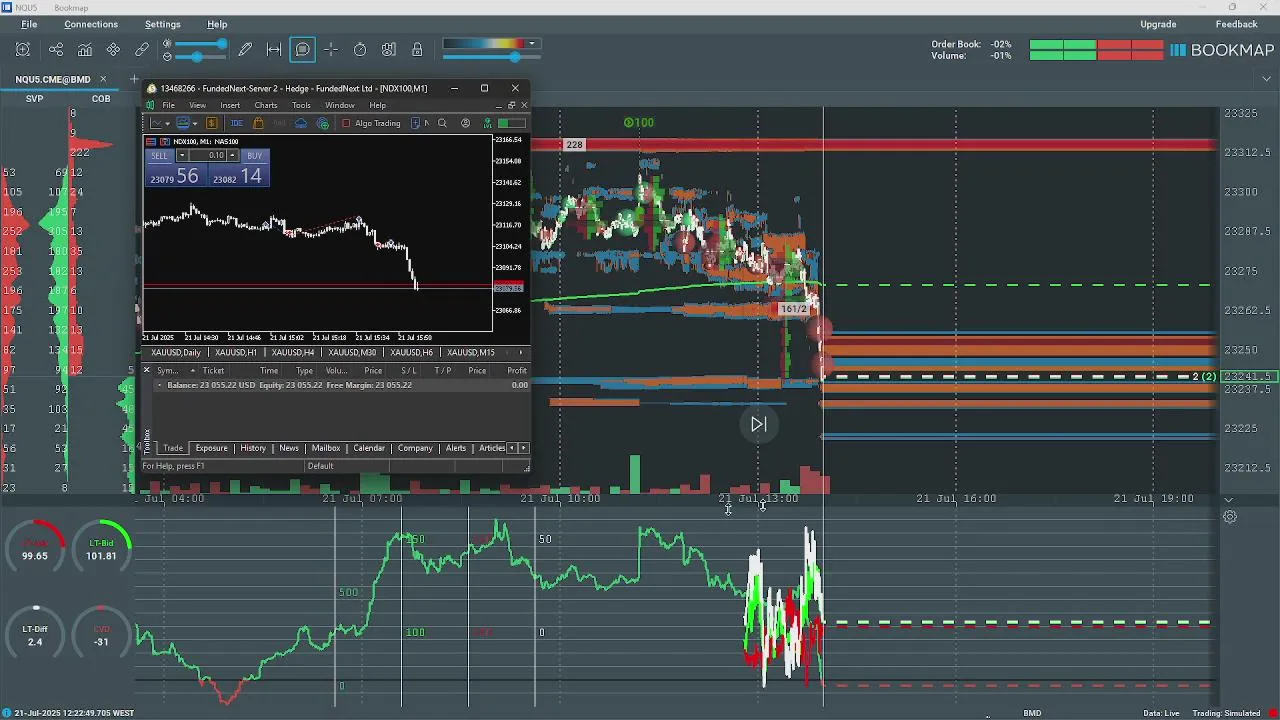Open the Calendar tab in Toolbox
This screenshot has height=720, width=1280.
(369, 448)
